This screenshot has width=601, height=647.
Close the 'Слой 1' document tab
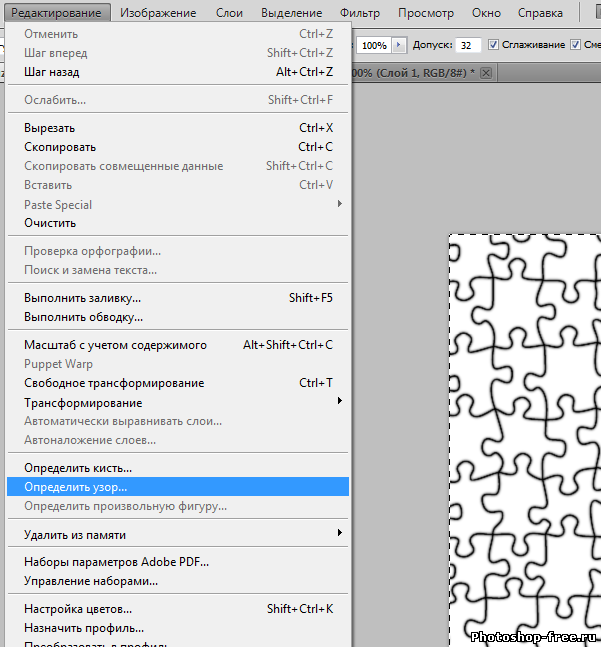(486, 74)
